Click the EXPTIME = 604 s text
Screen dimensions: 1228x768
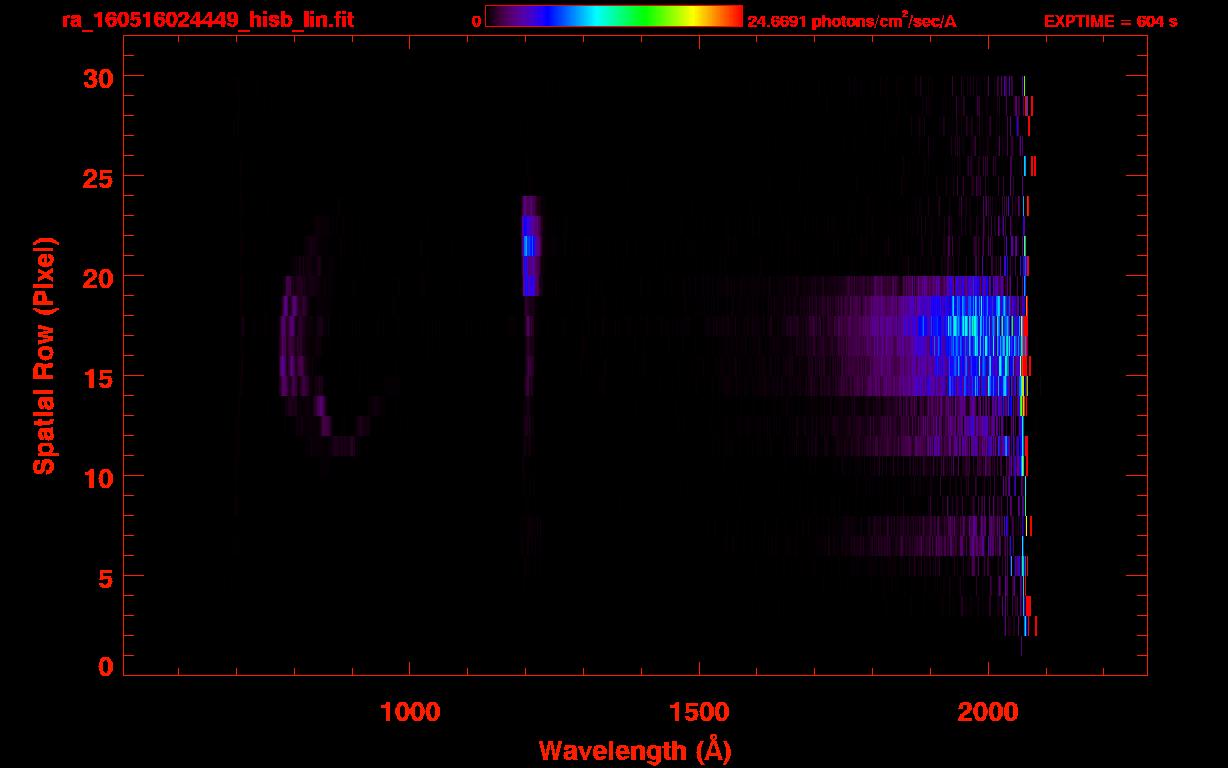pos(1110,21)
